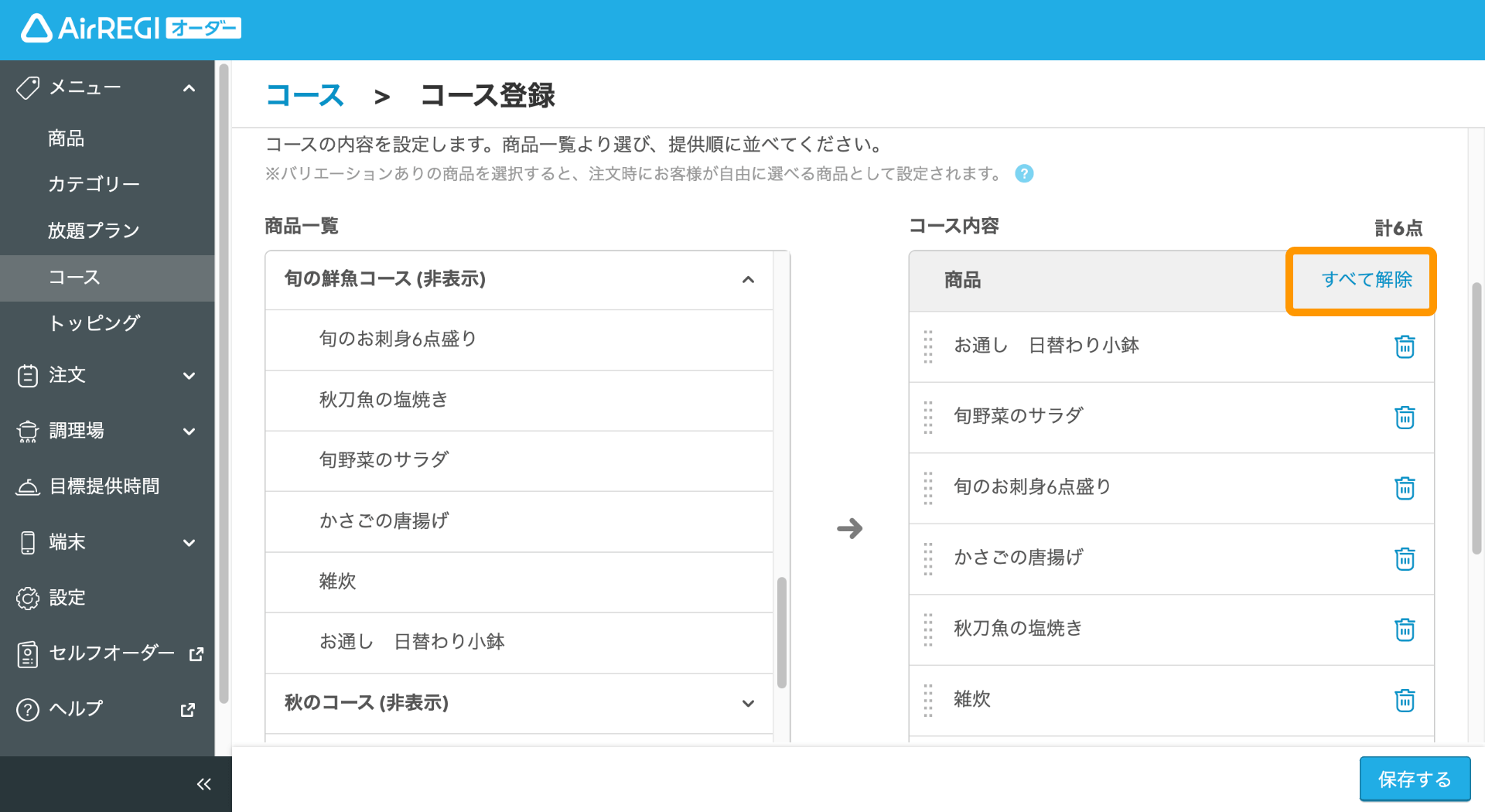The width and height of the screenshot is (1485, 812).
Task: Collapse the メニュー sidebar section
Action: [189, 88]
